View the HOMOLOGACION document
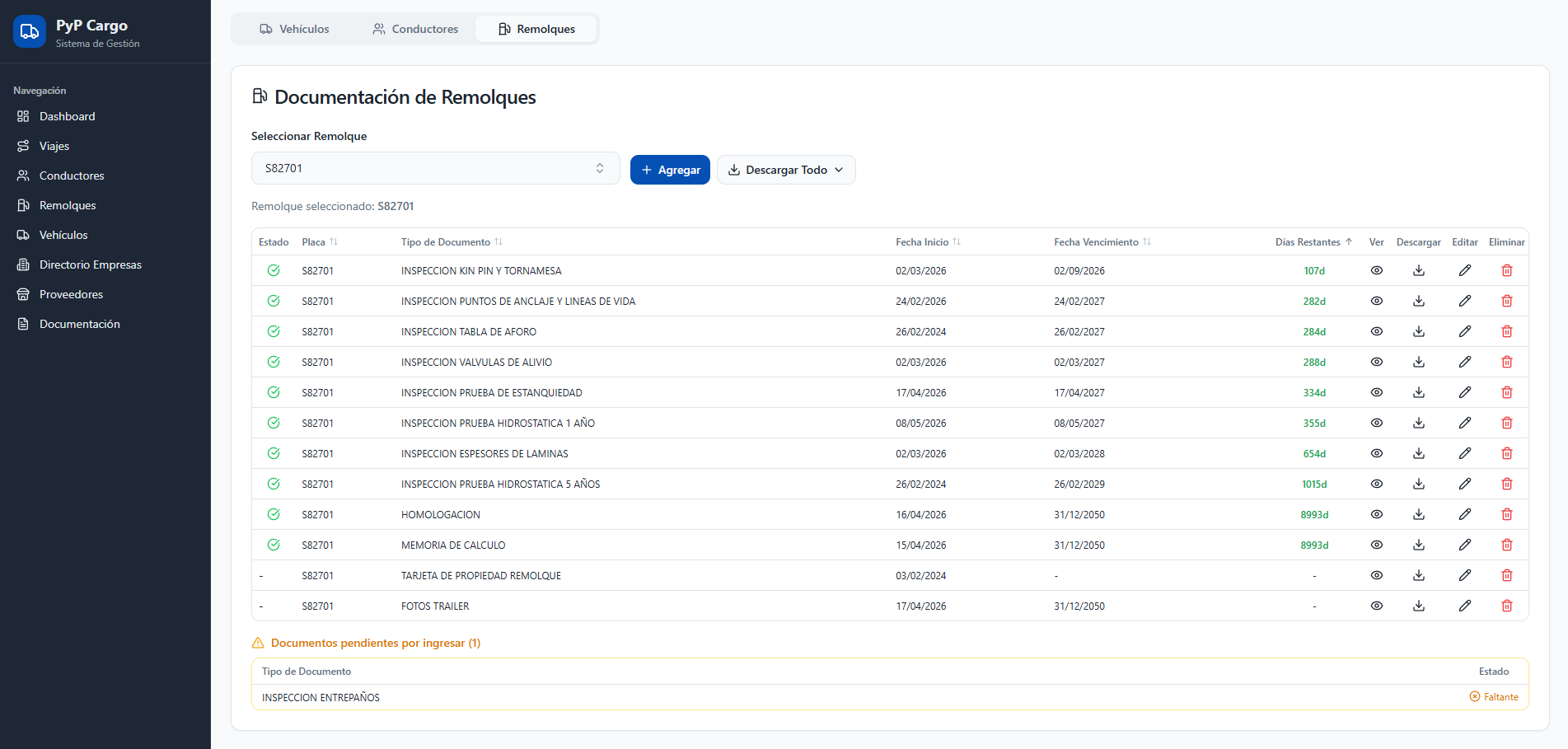 [1376, 514]
